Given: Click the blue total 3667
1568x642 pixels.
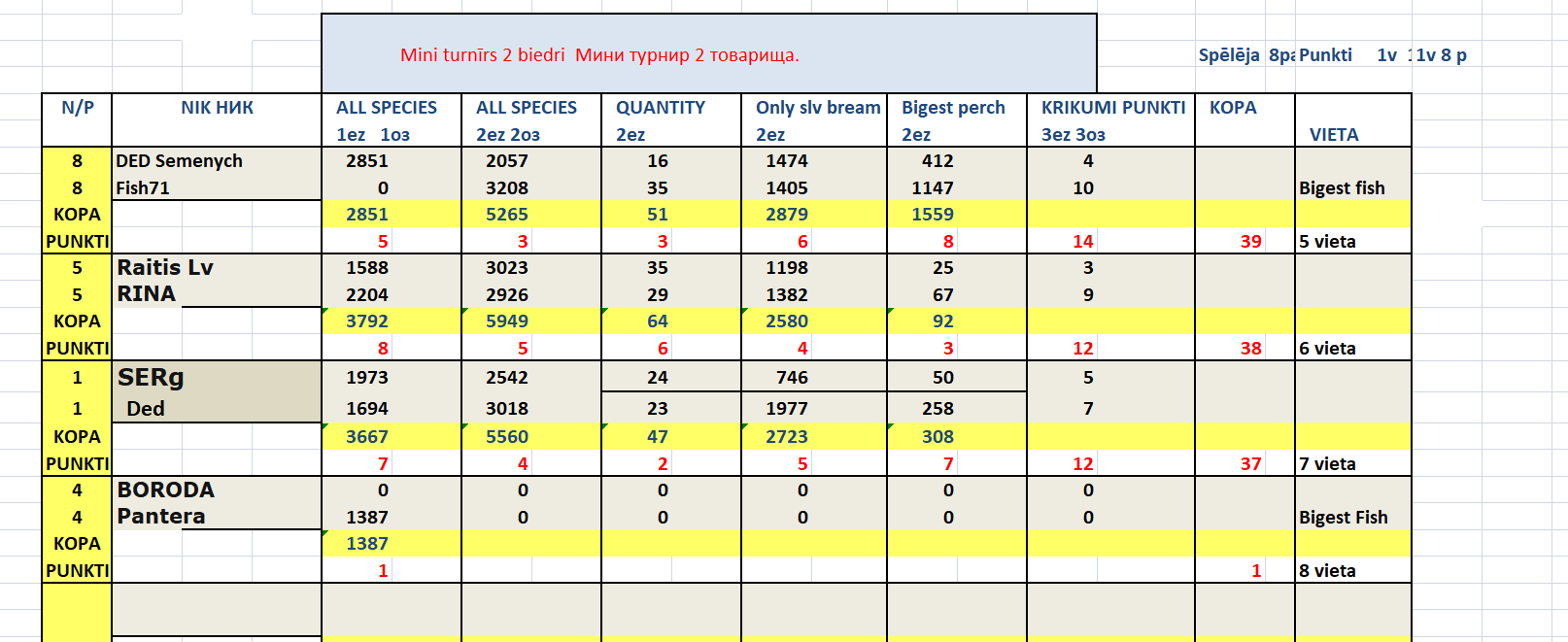Looking at the screenshot, I should click(367, 437).
